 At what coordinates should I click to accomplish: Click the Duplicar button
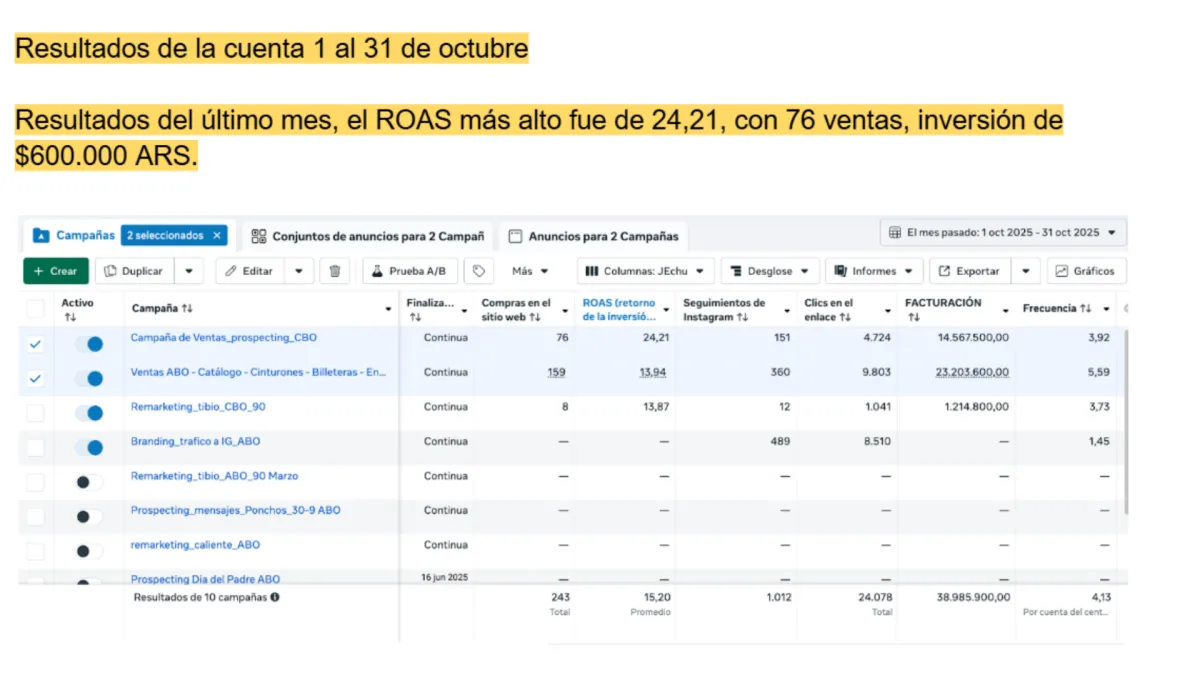[136, 271]
